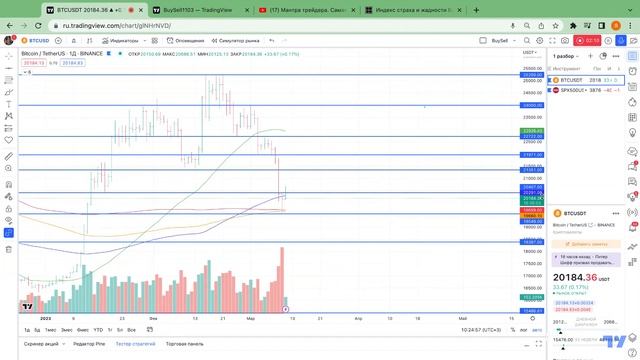Screen dimensions: 640x360
Task: Add a symbol to the watchlist
Action: coord(591,56)
